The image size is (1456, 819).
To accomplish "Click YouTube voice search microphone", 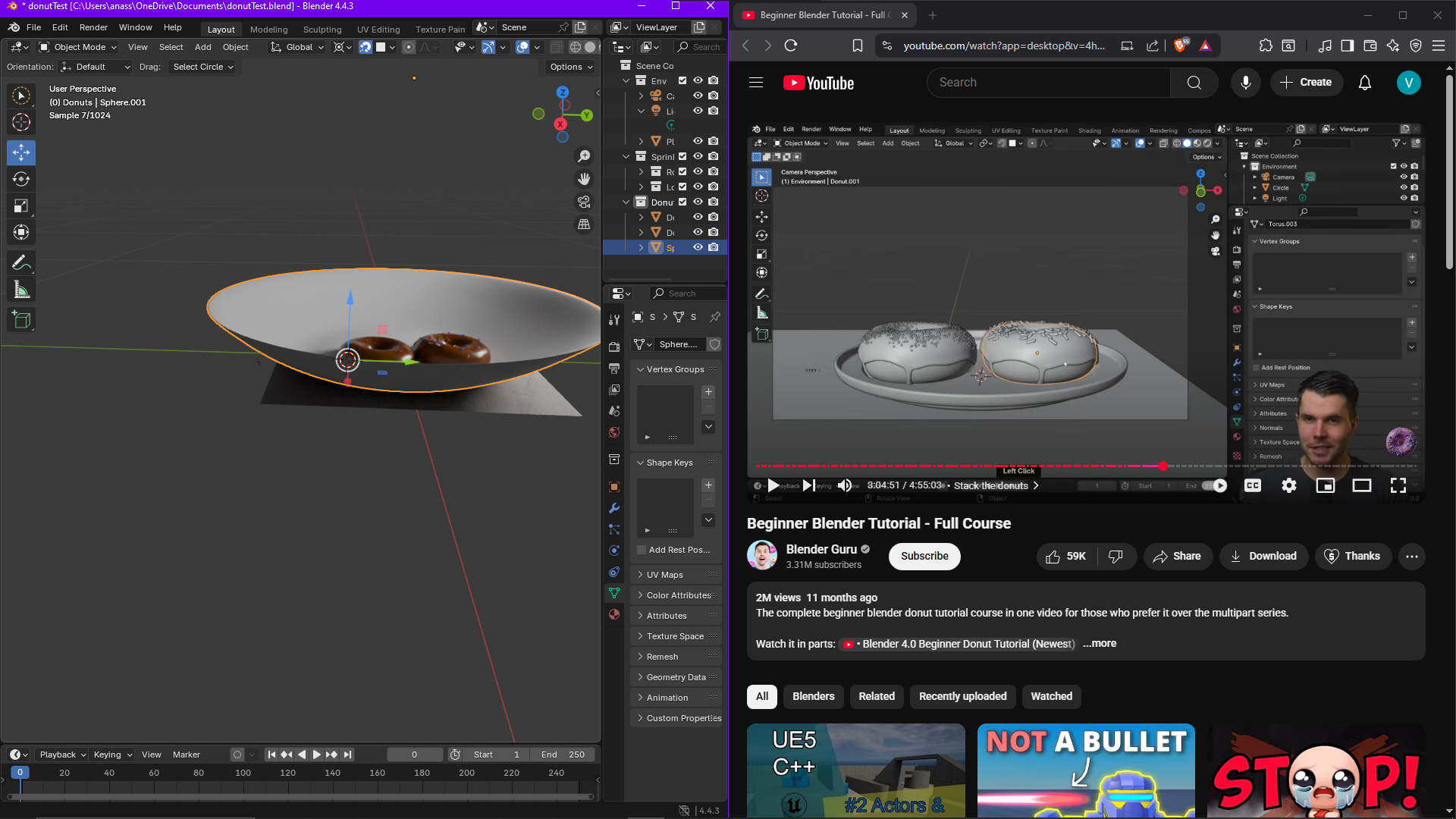I will pyautogui.click(x=1246, y=83).
